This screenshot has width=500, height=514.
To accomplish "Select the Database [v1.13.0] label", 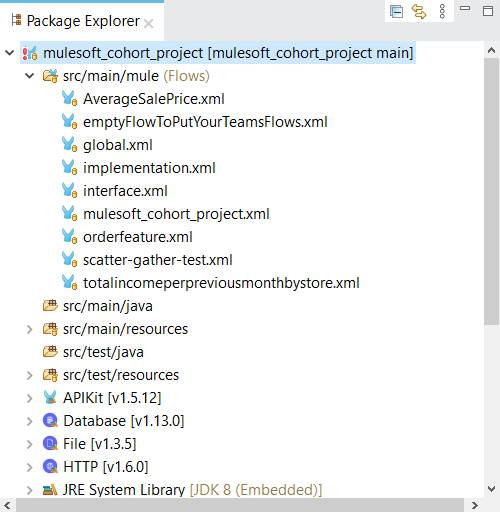I will click(124, 421).
